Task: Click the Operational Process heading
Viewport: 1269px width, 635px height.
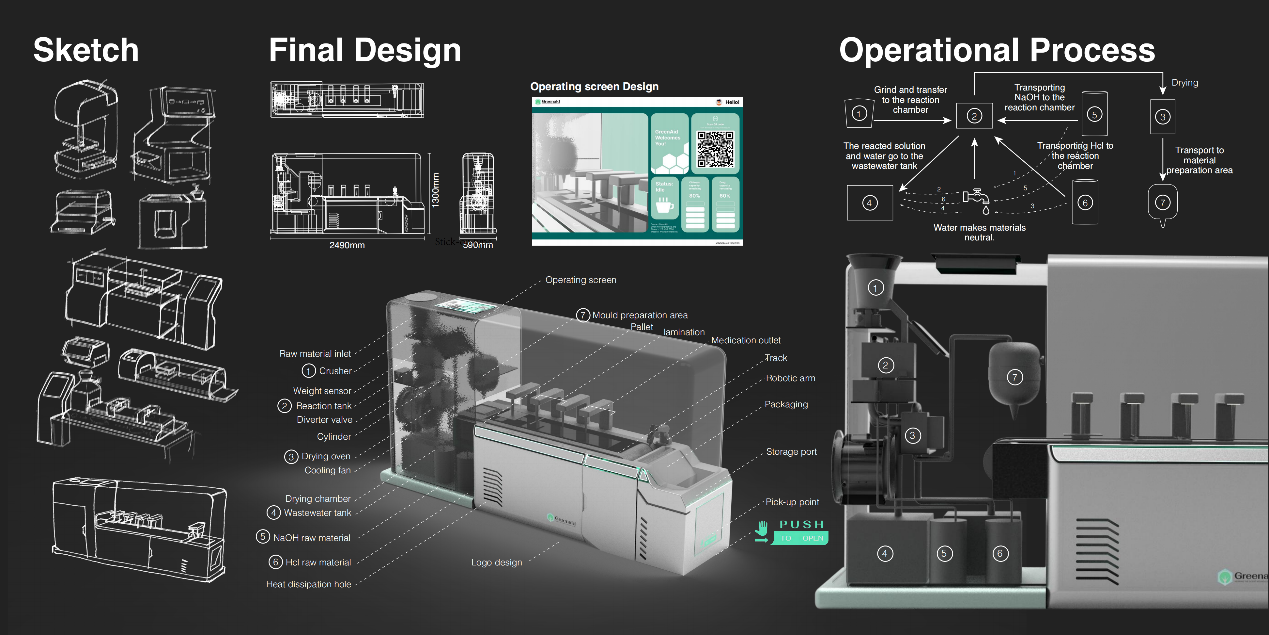Action: tap(996, 50)
